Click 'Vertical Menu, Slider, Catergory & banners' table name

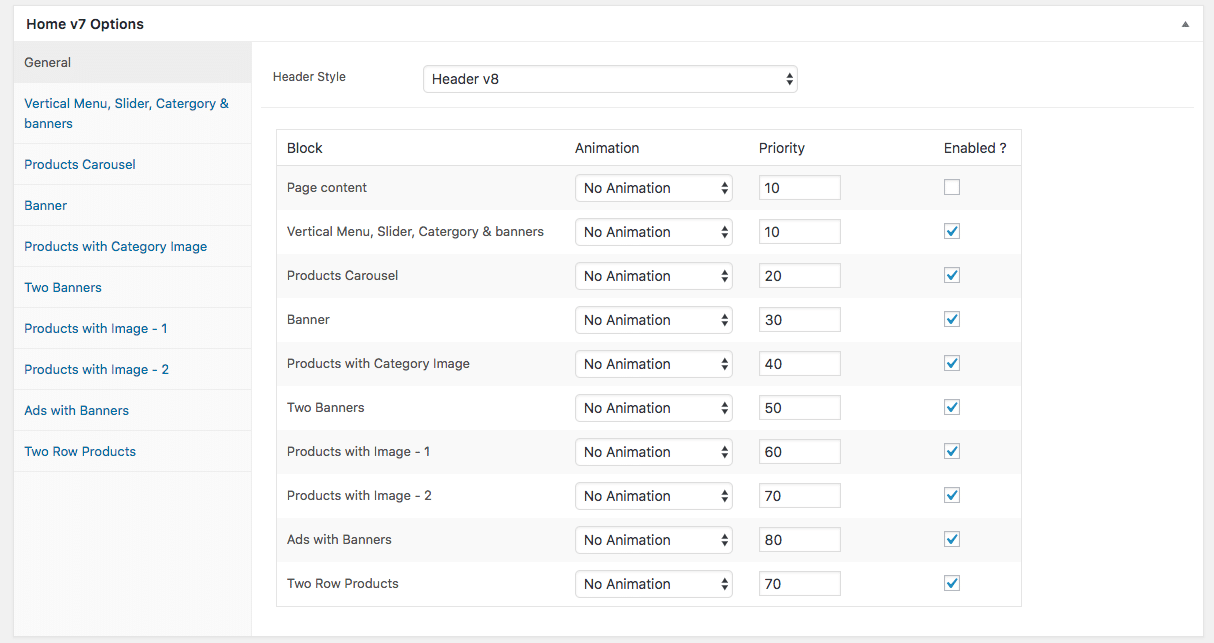pyautogui.click(x=415, y=231)
